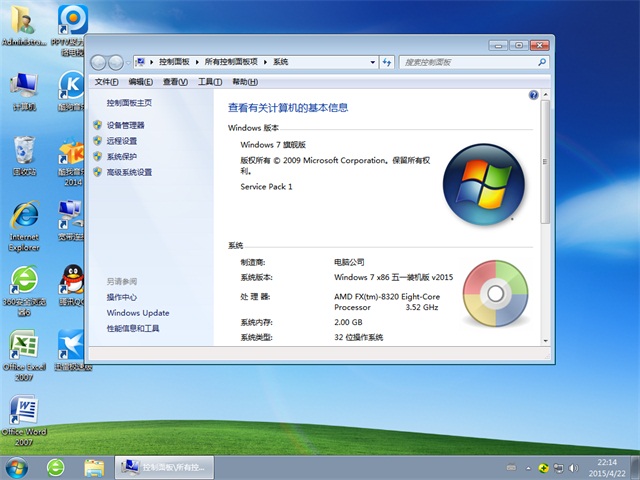This screenshot has height=480, width=640.
Task: Show hidden tray icons arrow
Action: (529, 468)
